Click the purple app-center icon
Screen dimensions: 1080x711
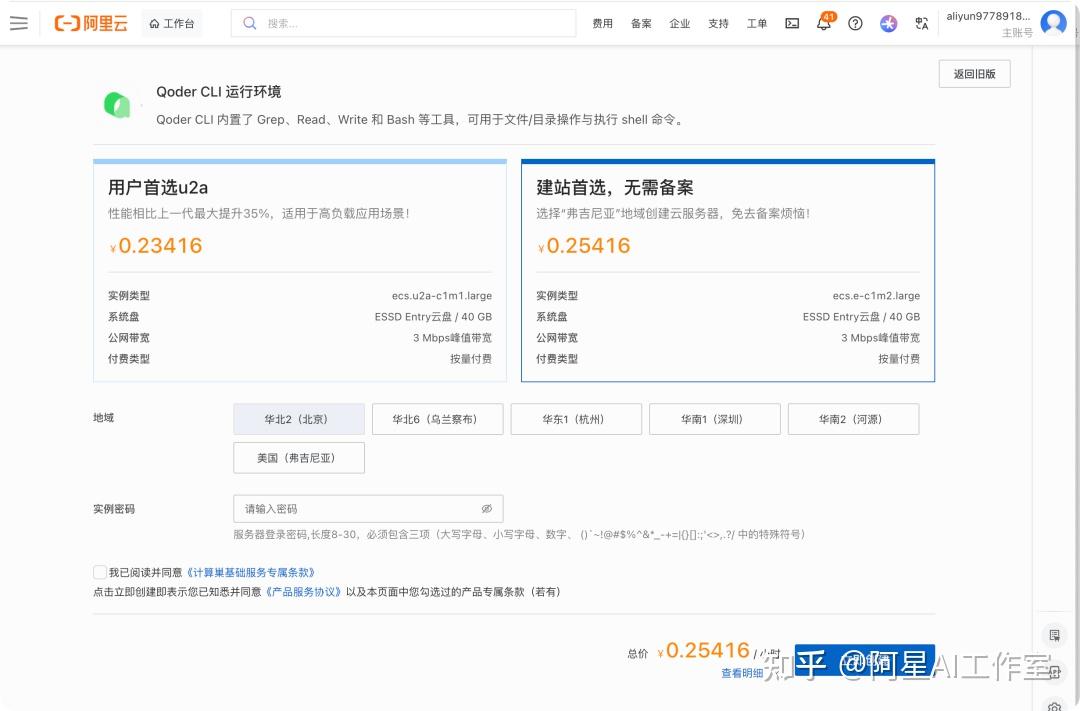[888, 23]
